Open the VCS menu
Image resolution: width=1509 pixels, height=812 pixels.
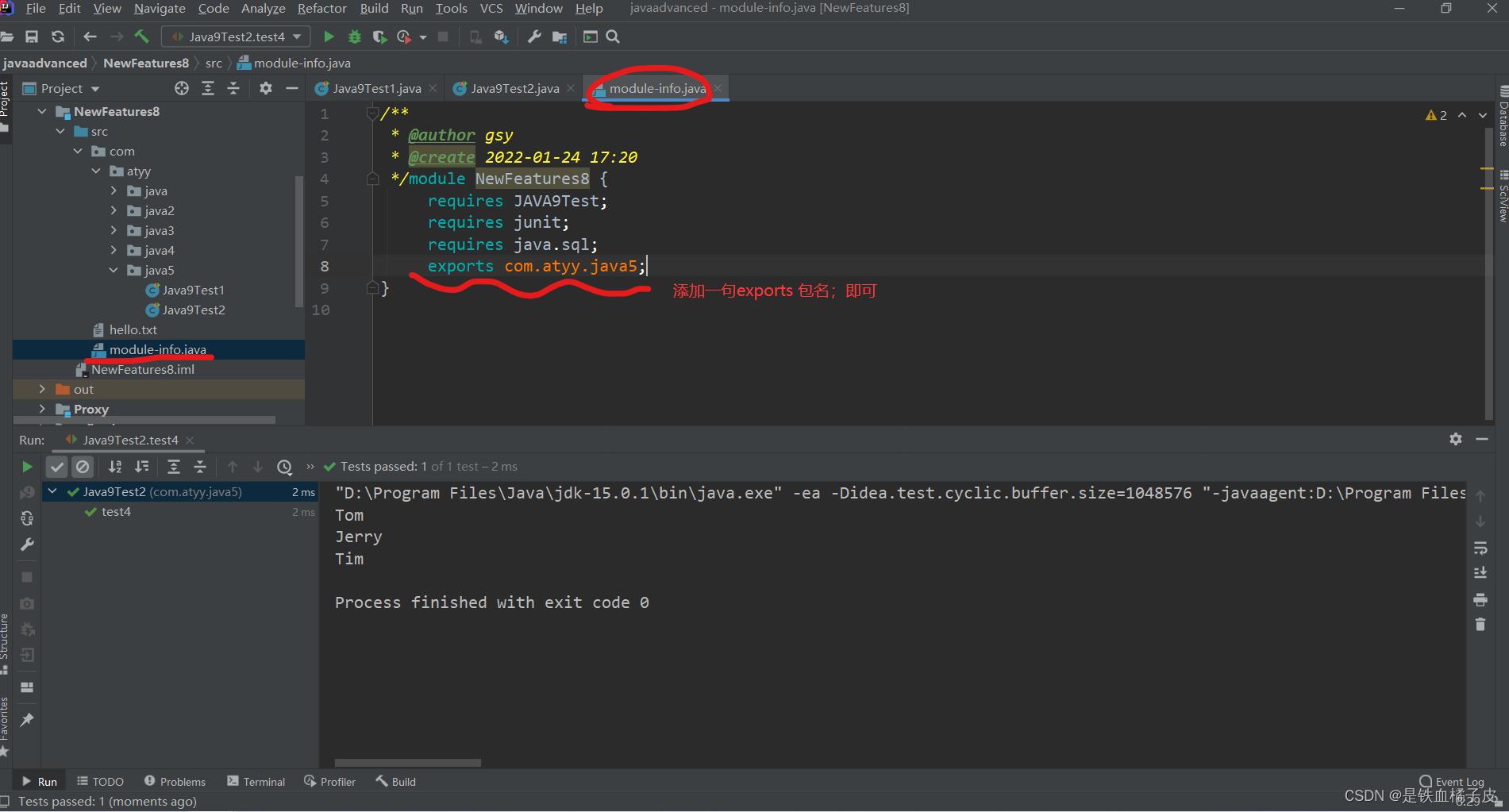(x=491, y=8)
